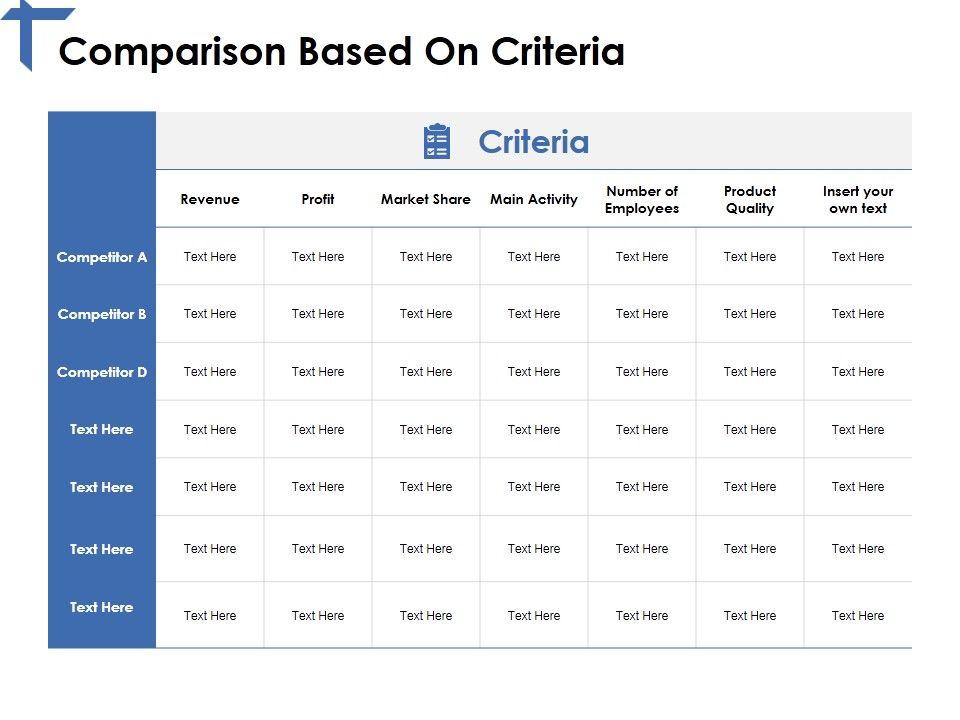This screenshot has height=720, width=960.
Task: Click the last row's Text Here label
Action: tap(102, 607)
